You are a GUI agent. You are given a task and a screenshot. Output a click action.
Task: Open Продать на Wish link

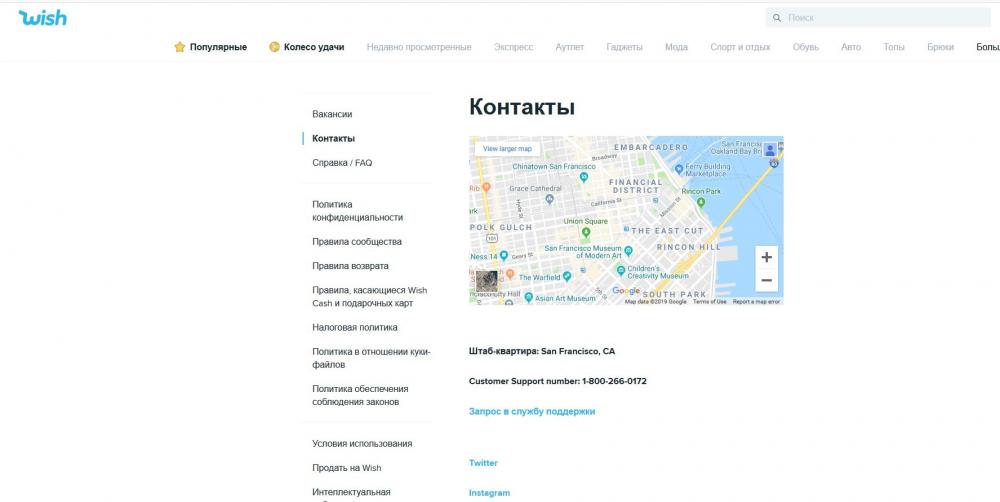[347, 468]
